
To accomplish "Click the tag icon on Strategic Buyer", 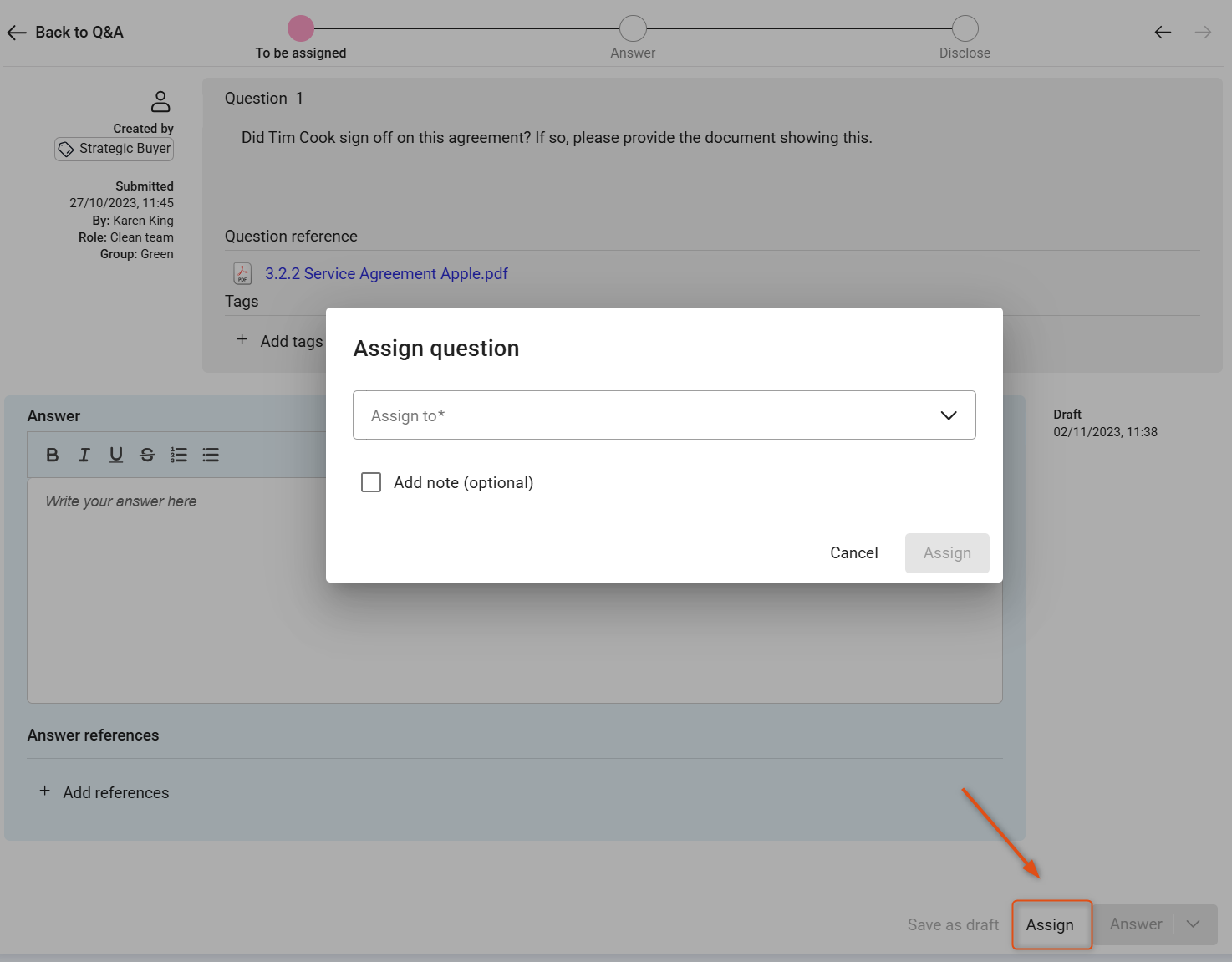I will (x=66, y=149).
